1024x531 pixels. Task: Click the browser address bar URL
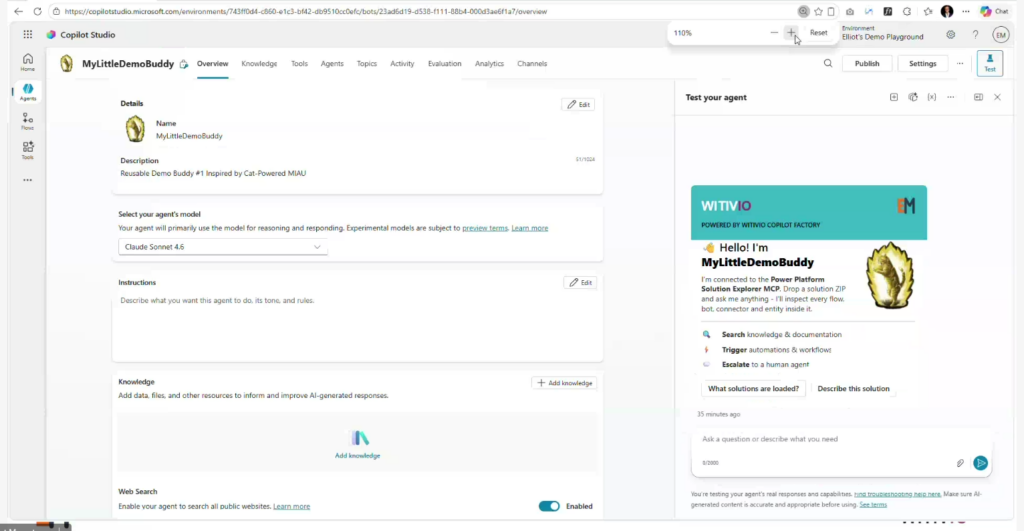point(306,11)
